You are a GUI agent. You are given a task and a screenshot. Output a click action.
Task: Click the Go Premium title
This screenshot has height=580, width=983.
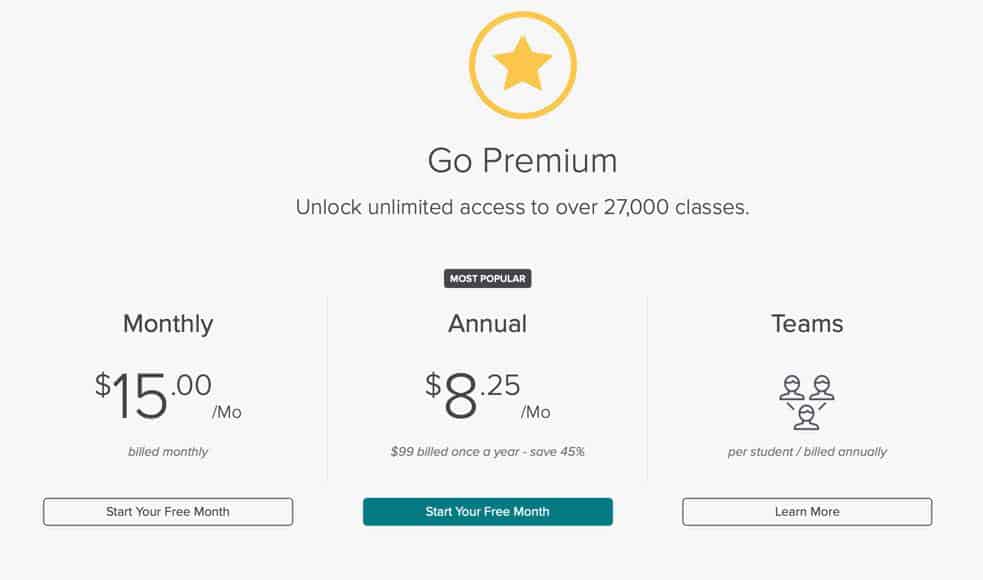522,161
